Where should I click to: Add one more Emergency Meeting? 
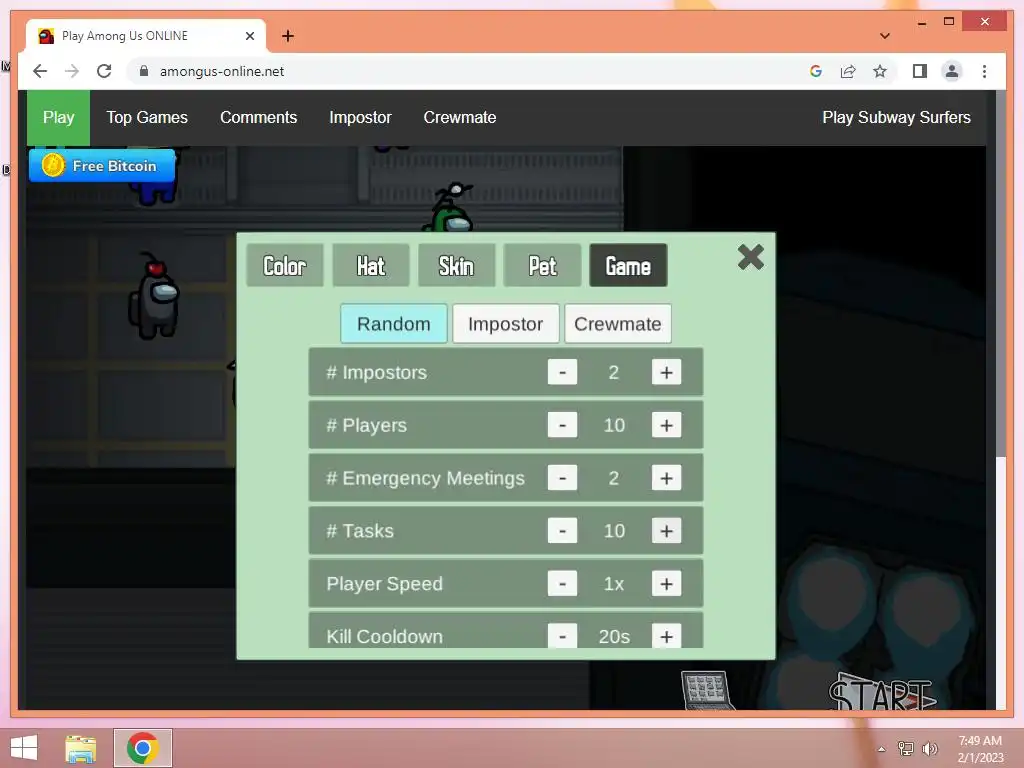[x=666, y=478]
